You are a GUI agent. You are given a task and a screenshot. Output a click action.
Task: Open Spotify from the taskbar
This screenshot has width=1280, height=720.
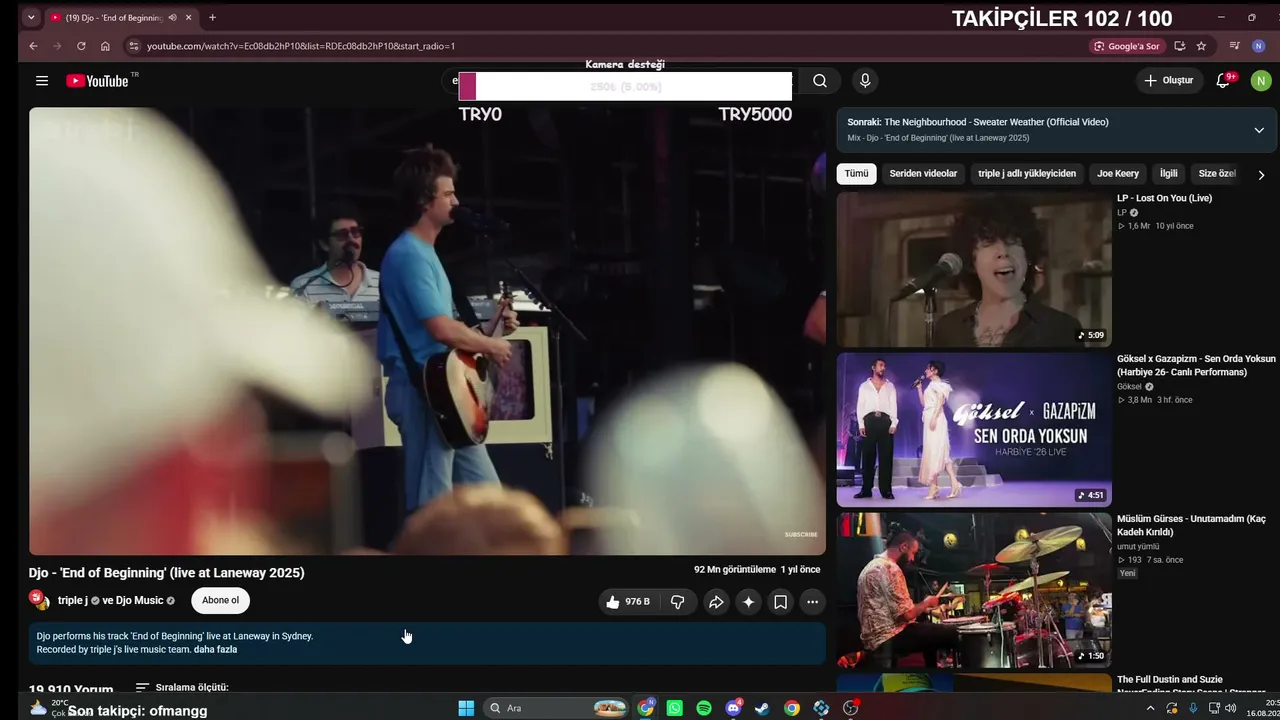704,708
